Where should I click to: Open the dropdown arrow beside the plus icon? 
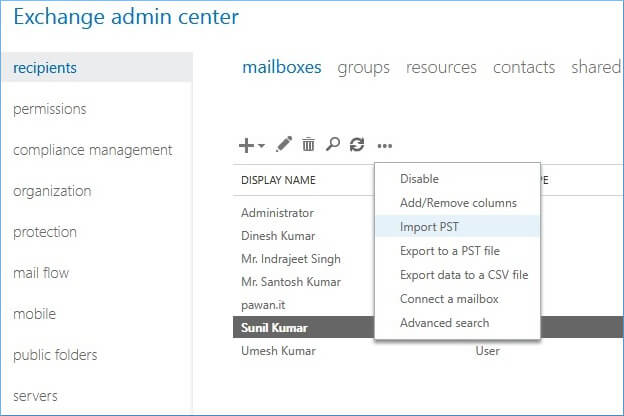pyautogui.click(x=261, y=145)
